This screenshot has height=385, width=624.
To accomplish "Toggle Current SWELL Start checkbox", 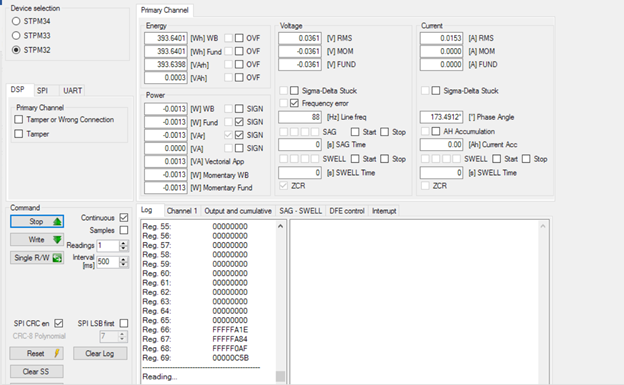I will tap(497, 159).
